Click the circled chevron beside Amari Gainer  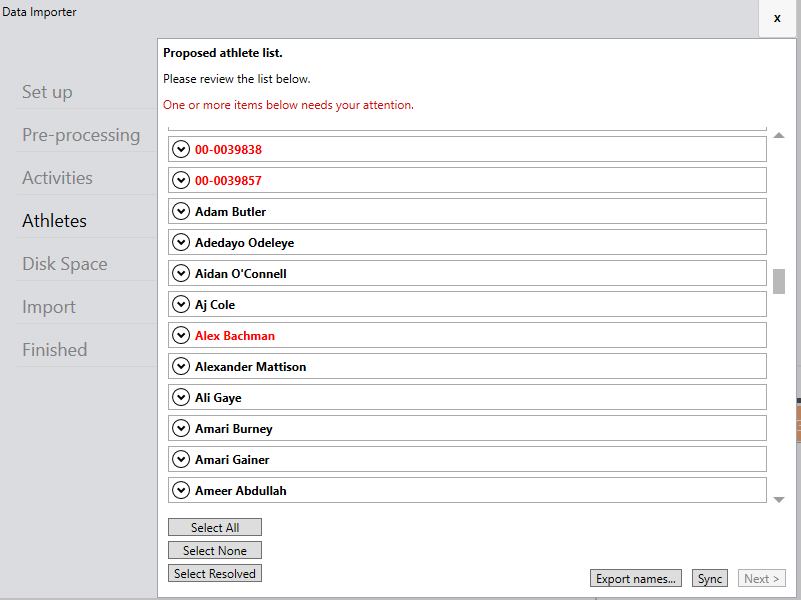[181, 459]
